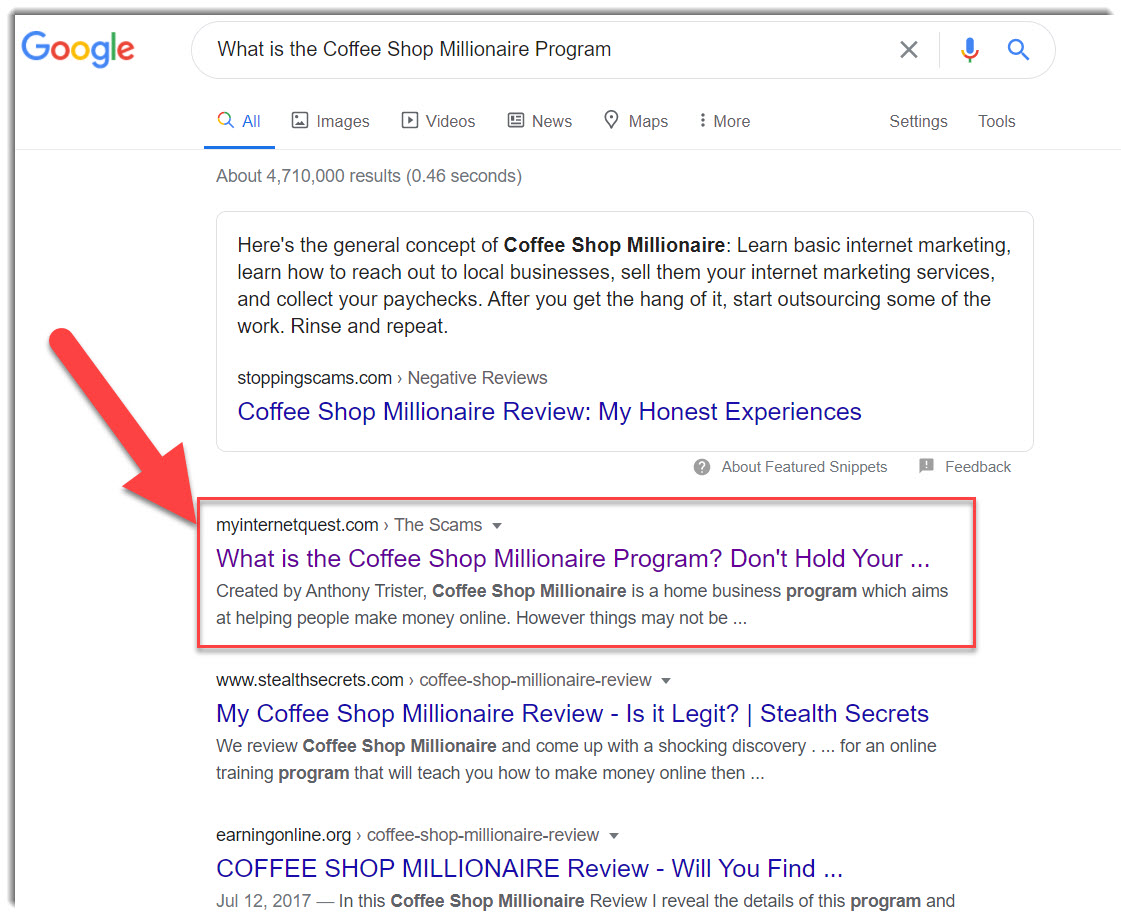Open search Settings

coord(918,121)
